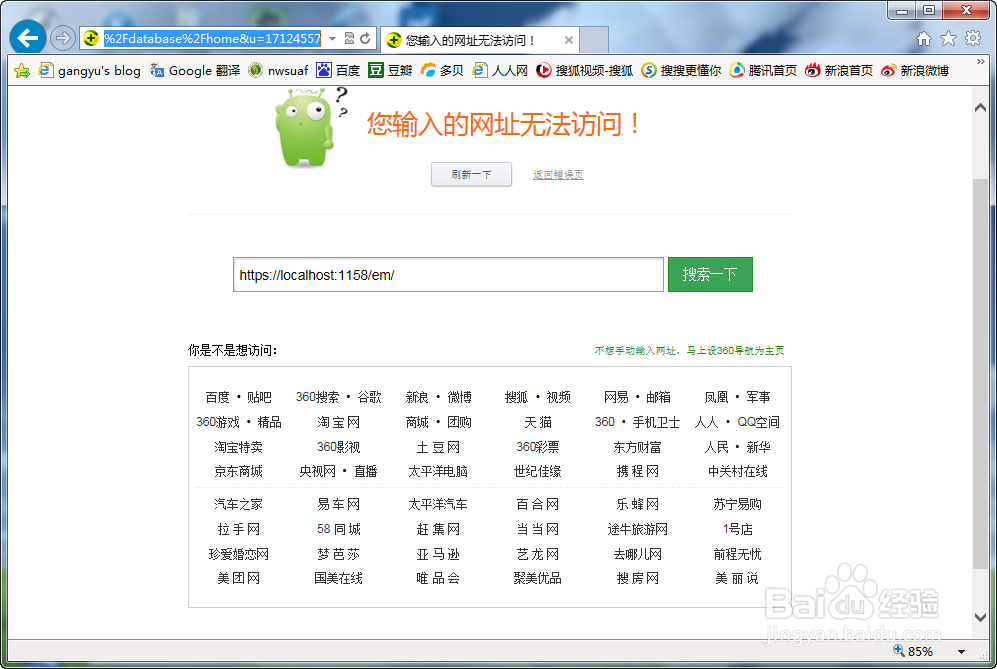The height and width of the screenshot is (669, 997).
Task: Open the 58同城 link
Action: click(338, 529)
